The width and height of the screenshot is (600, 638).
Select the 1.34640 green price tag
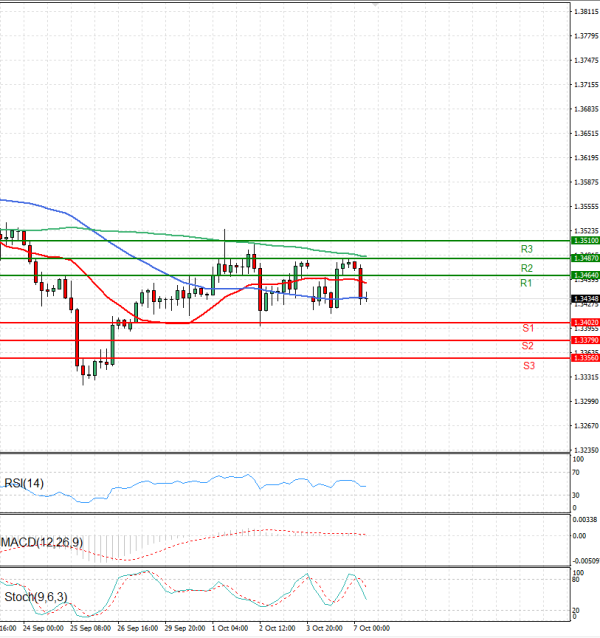coord(584,274)
